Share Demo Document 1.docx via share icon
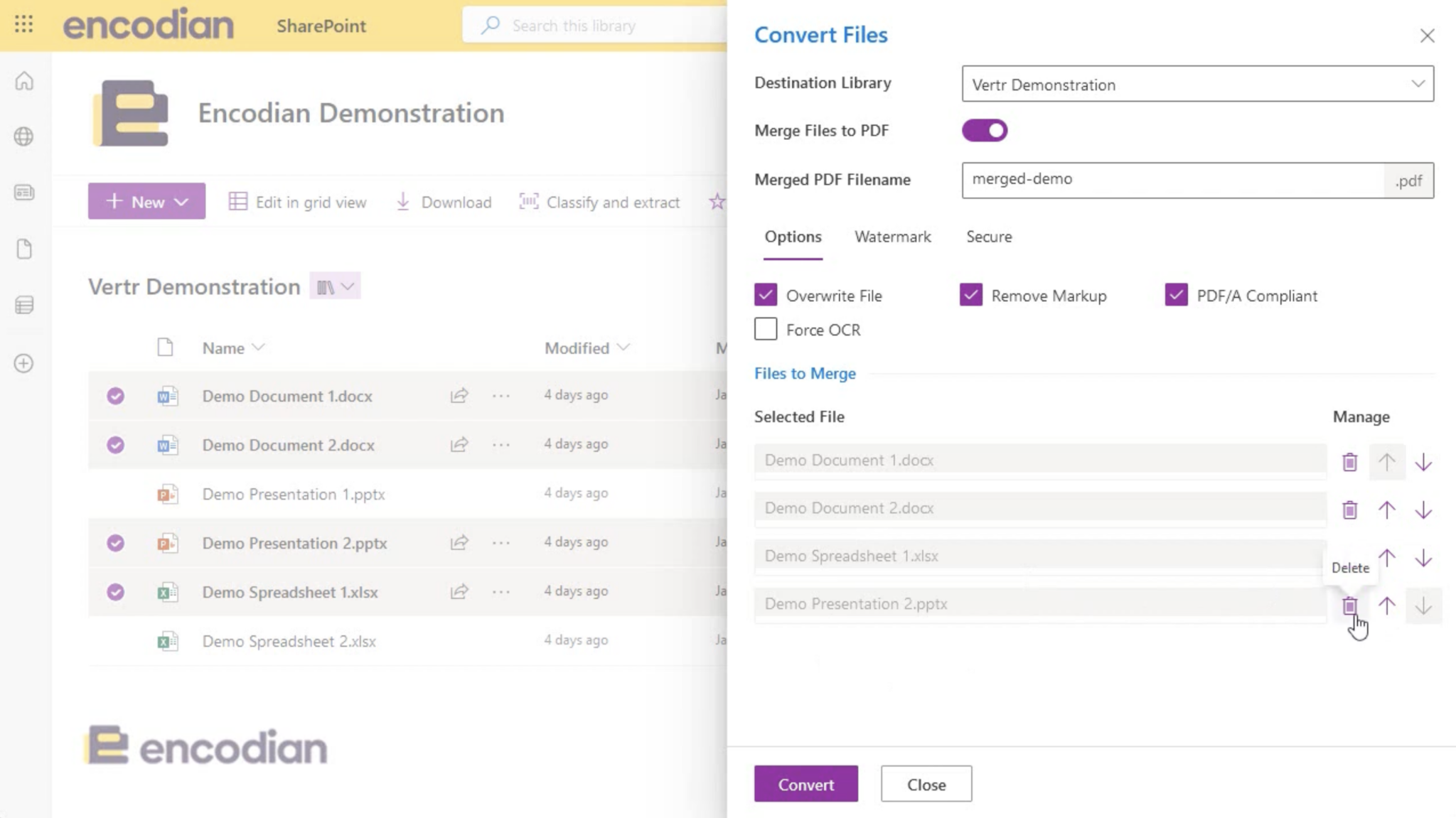1456x818 pixels. pos(459,395)
